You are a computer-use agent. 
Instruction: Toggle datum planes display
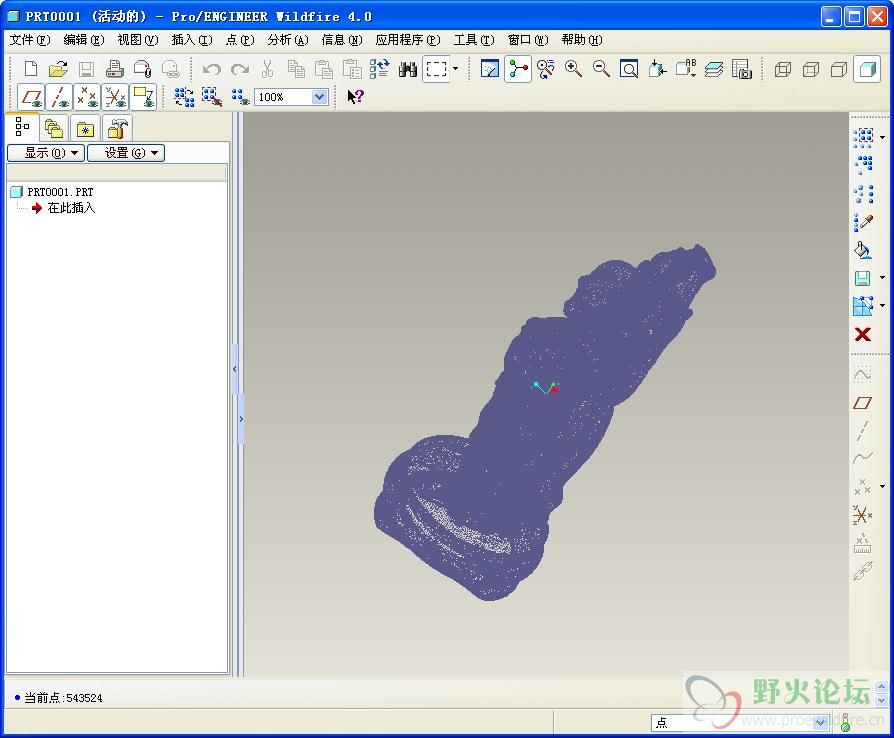[x=31, y=97]
